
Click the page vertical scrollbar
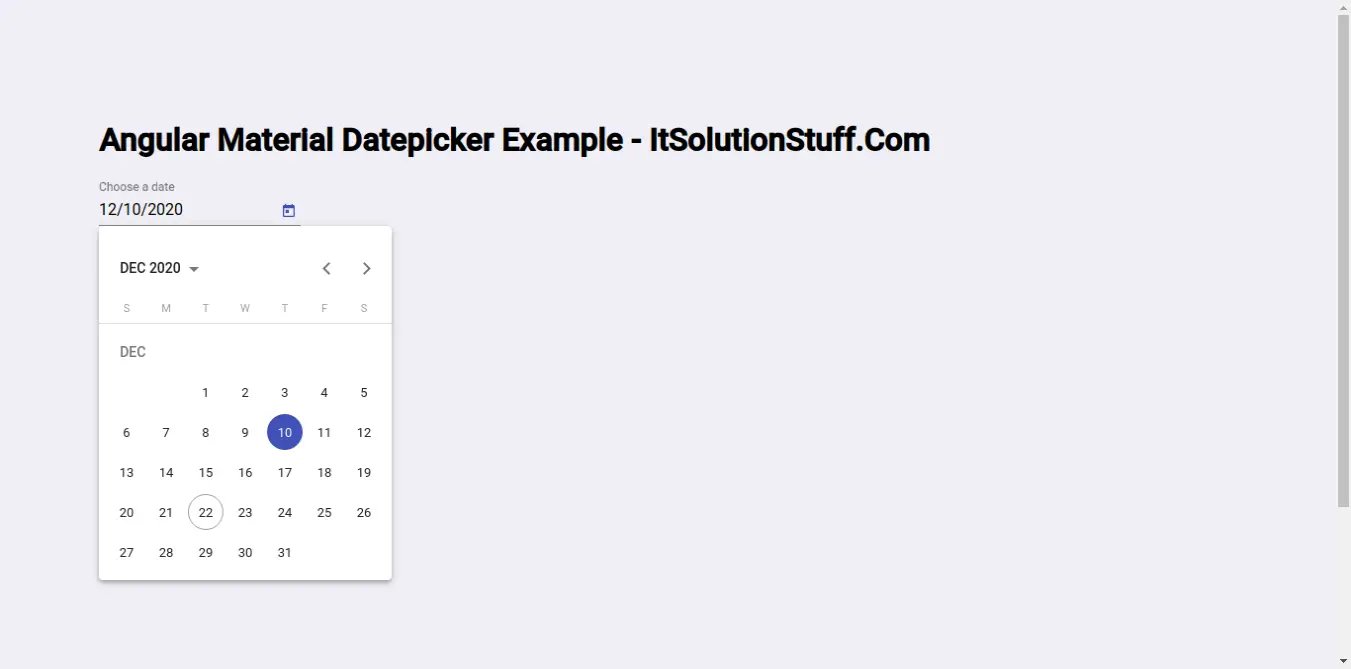click(1343, 260)
